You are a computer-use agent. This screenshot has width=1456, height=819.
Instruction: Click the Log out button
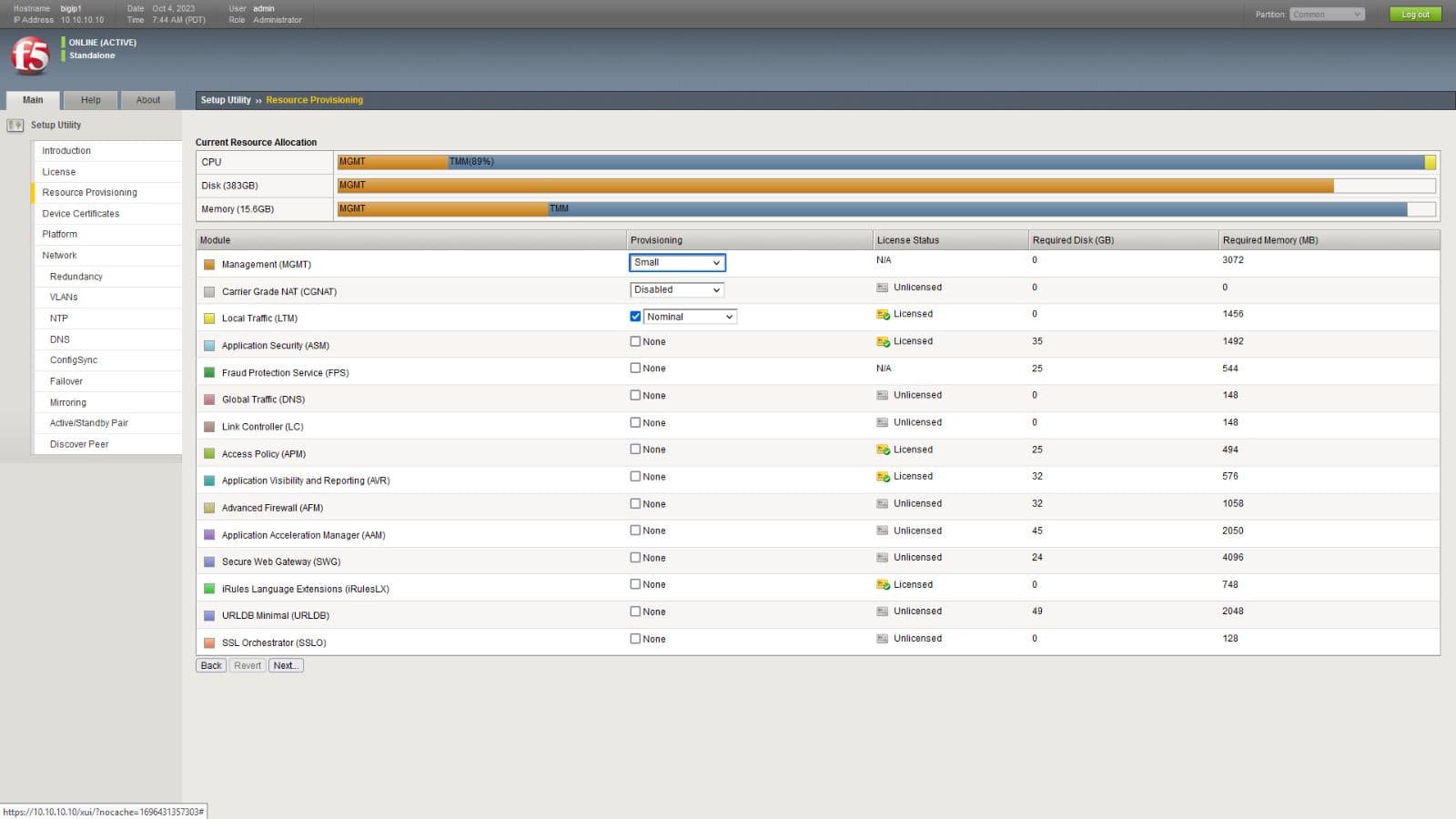click(x=1415, y=15)
